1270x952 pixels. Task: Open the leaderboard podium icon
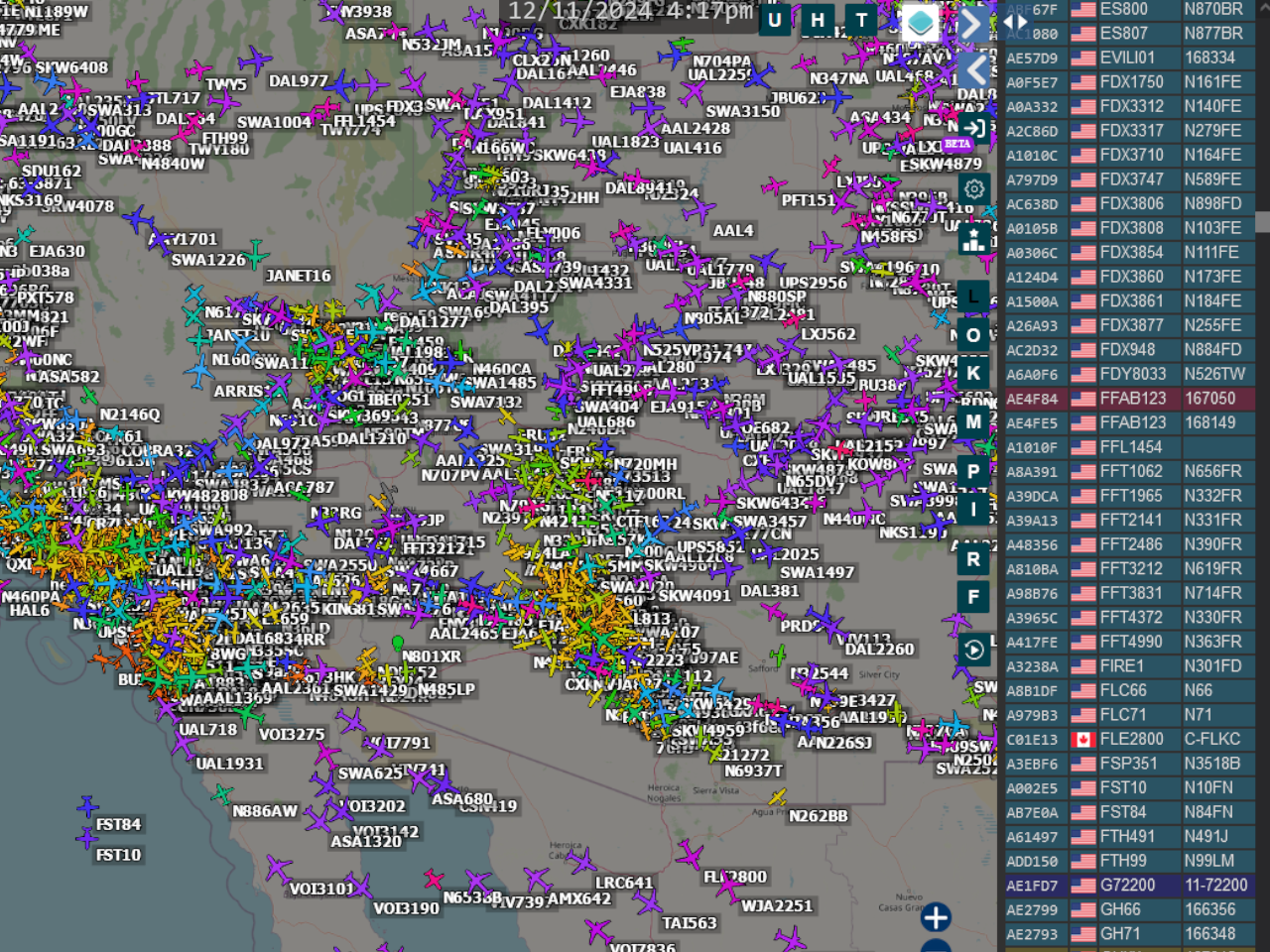[974, 239]
